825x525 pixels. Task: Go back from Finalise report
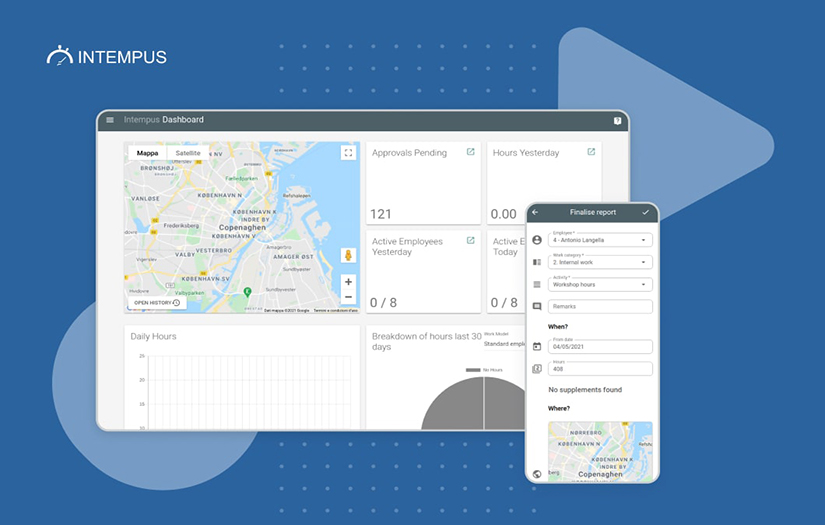[536, 213]
